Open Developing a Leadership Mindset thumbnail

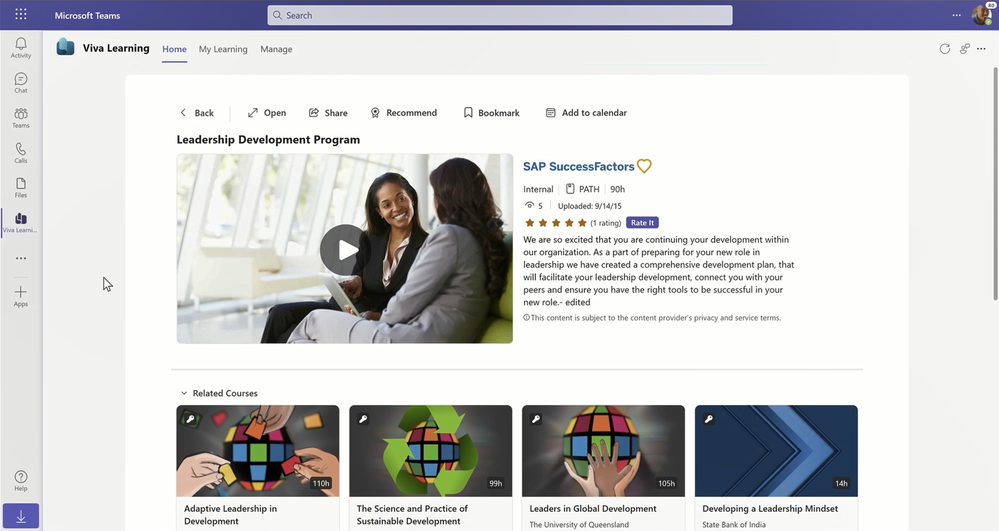click(776, 451)
